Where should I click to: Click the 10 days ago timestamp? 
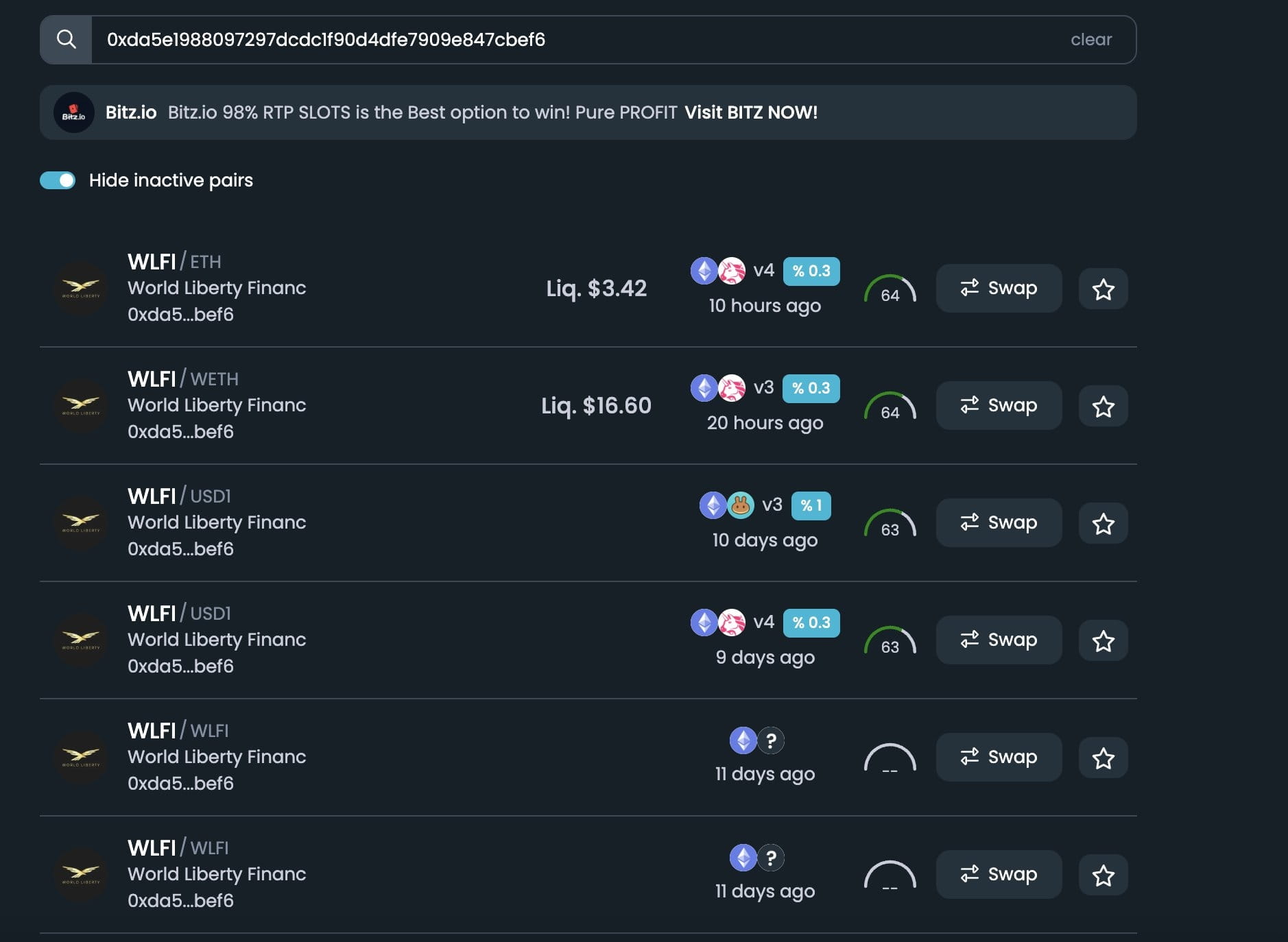(x=765, y=540)
